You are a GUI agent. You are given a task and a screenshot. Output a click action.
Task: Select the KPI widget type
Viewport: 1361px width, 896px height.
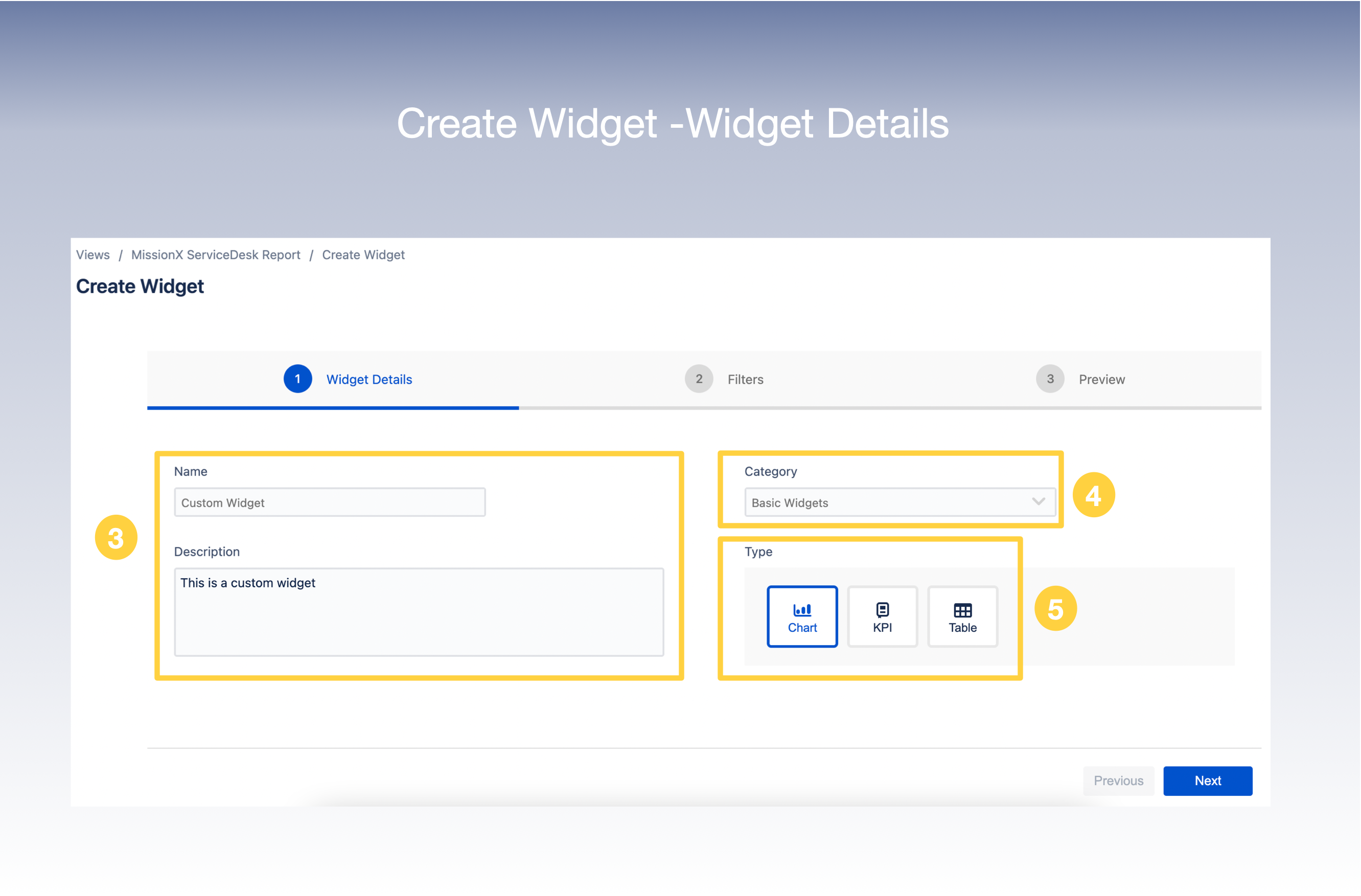coord(882,616)
